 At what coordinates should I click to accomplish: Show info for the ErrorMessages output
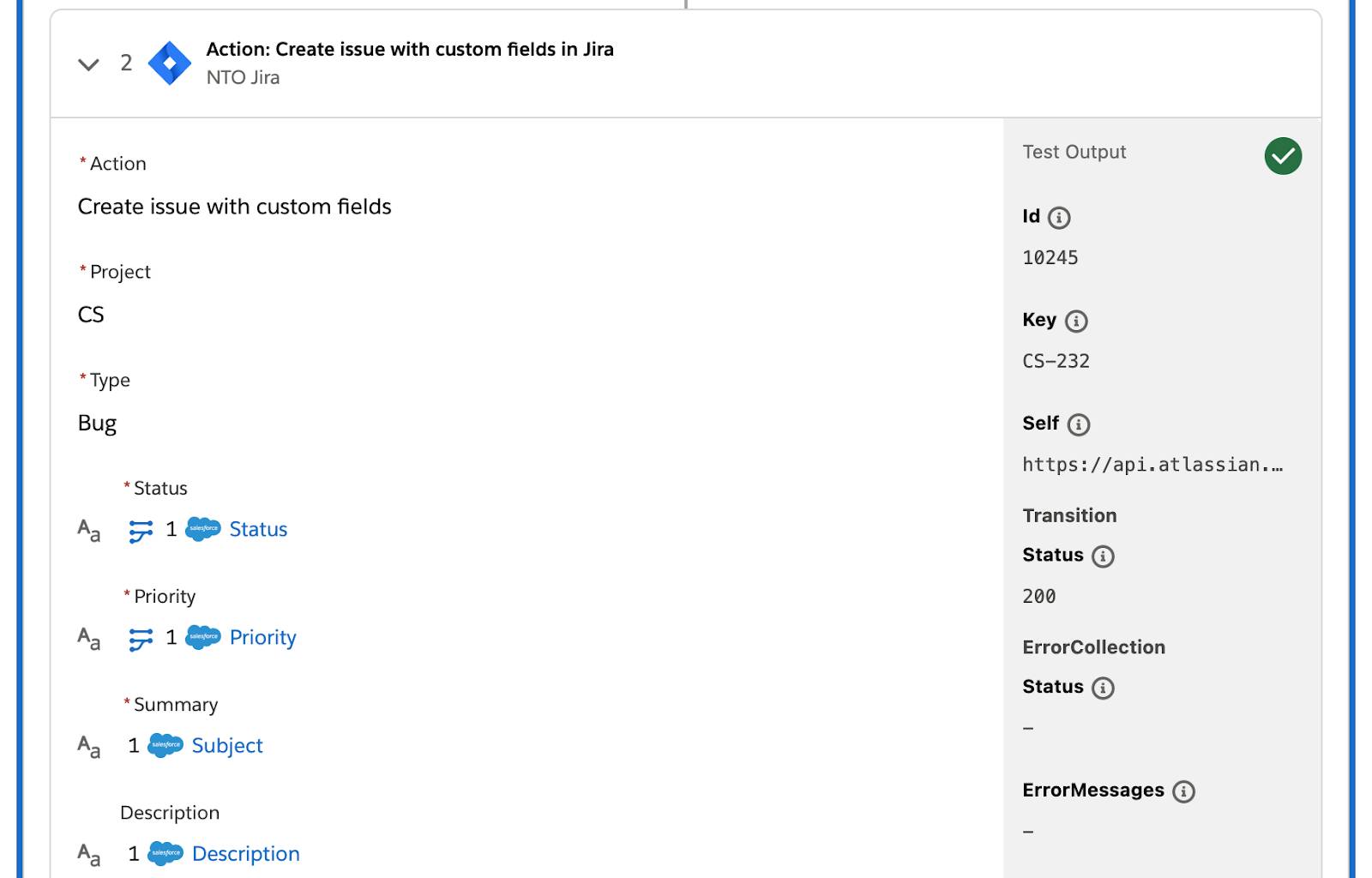pyautogui.click(x=1184, y=791)
